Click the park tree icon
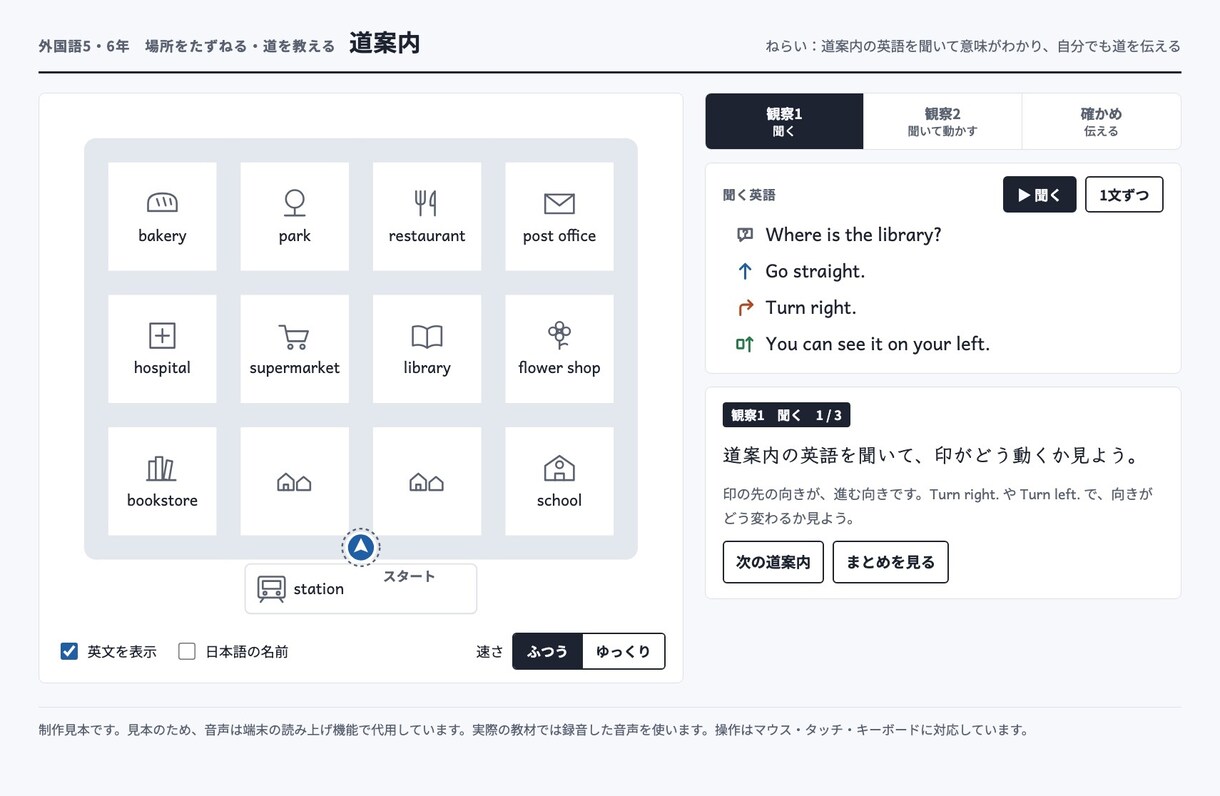Viewport: 1220px width, 796px height. point(294,203)
